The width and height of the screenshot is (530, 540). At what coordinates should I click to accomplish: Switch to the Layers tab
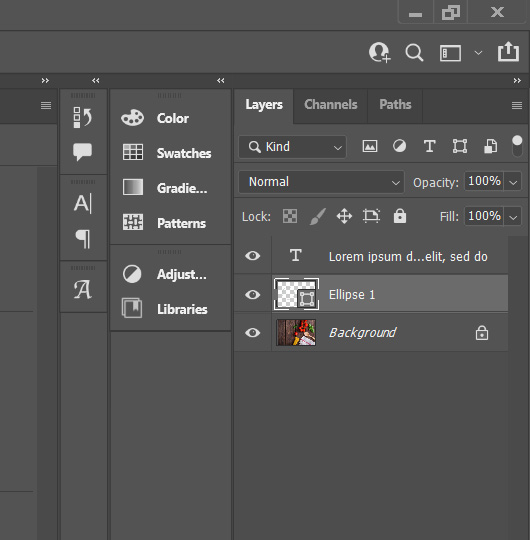[264, 105]
